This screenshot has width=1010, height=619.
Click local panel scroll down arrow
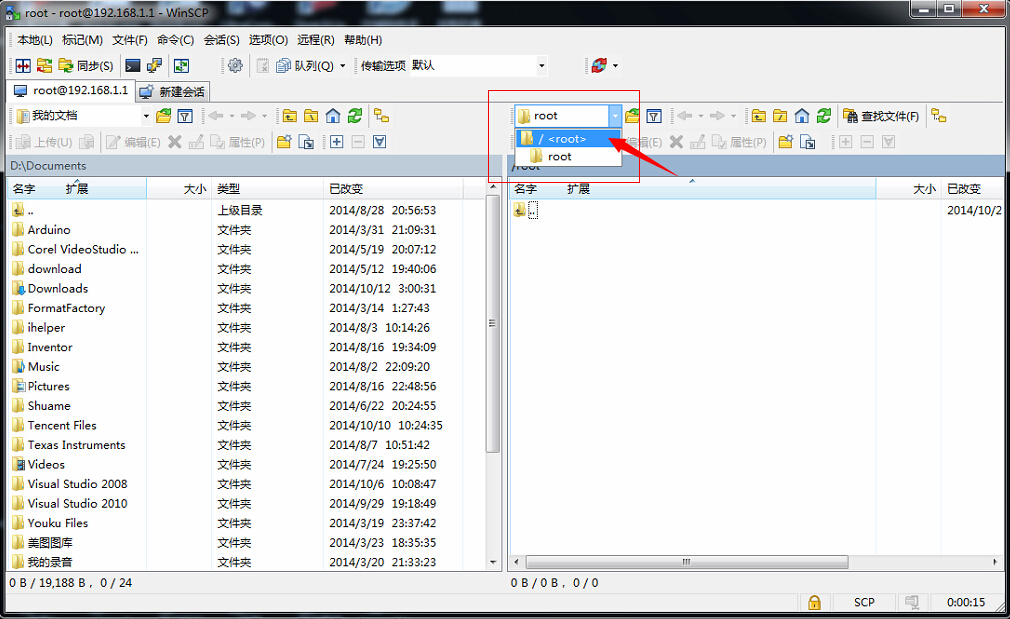(493, 562)
